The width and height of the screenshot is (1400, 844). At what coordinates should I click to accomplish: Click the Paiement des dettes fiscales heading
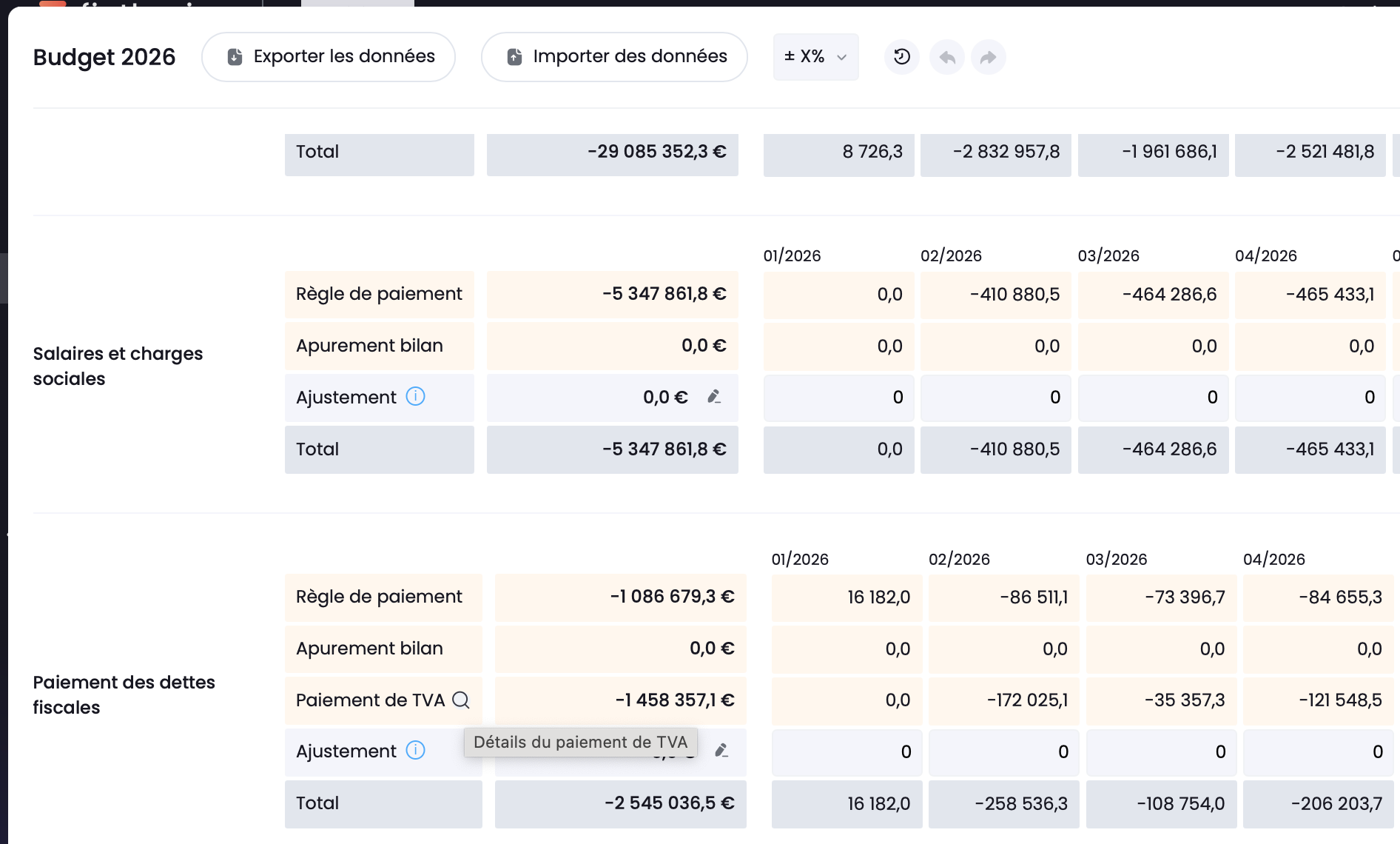(x=124, y=694)
